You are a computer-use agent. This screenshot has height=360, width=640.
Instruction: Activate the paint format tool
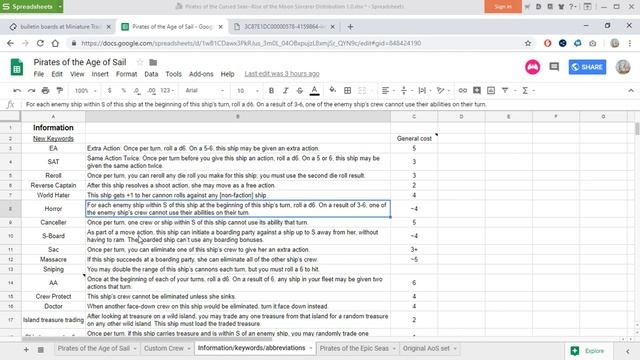tap(60, 91)
